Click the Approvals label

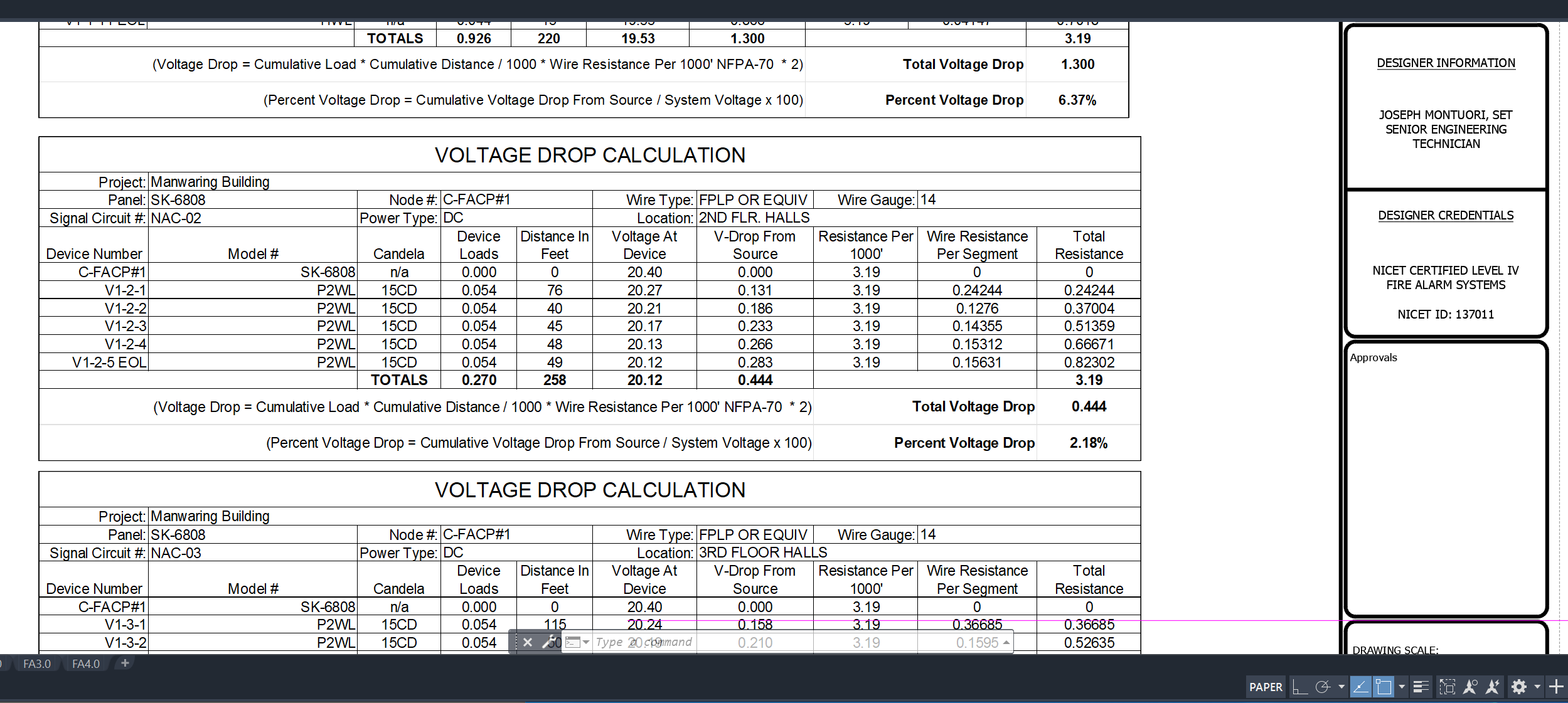(1373, 357)
